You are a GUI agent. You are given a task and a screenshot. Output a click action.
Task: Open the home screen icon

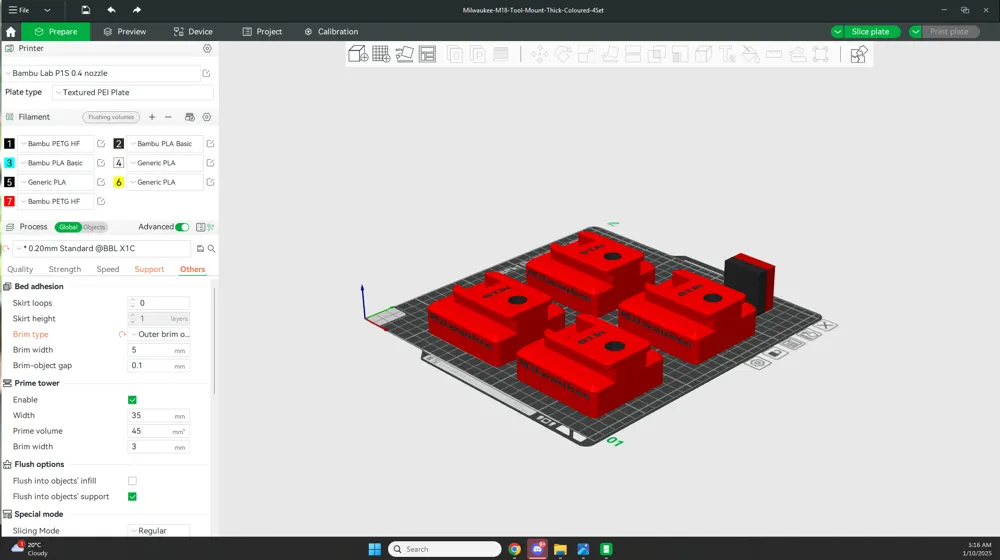pyautogui.click(x=11, y=31)
